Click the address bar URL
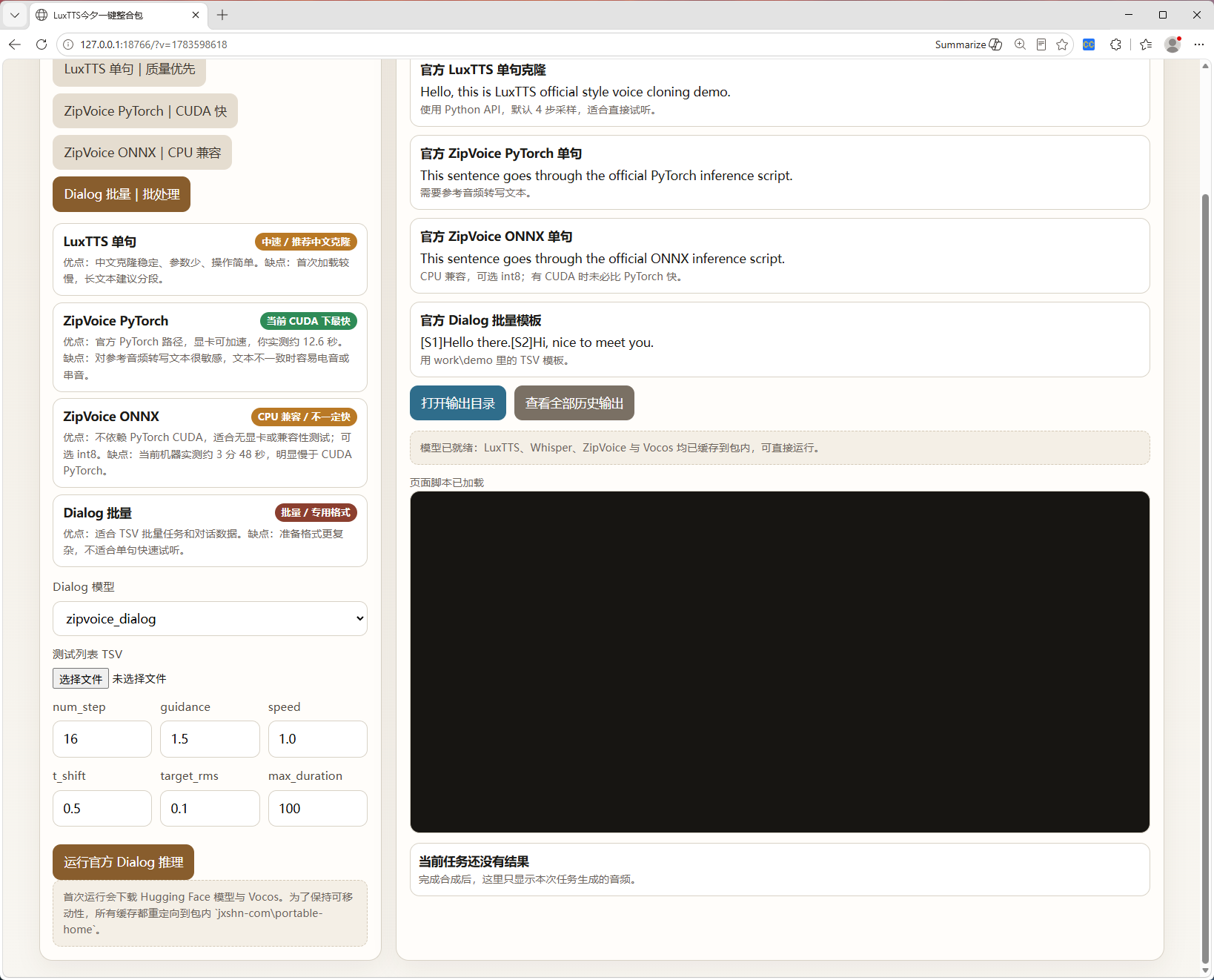 click(x=153, y=44)
